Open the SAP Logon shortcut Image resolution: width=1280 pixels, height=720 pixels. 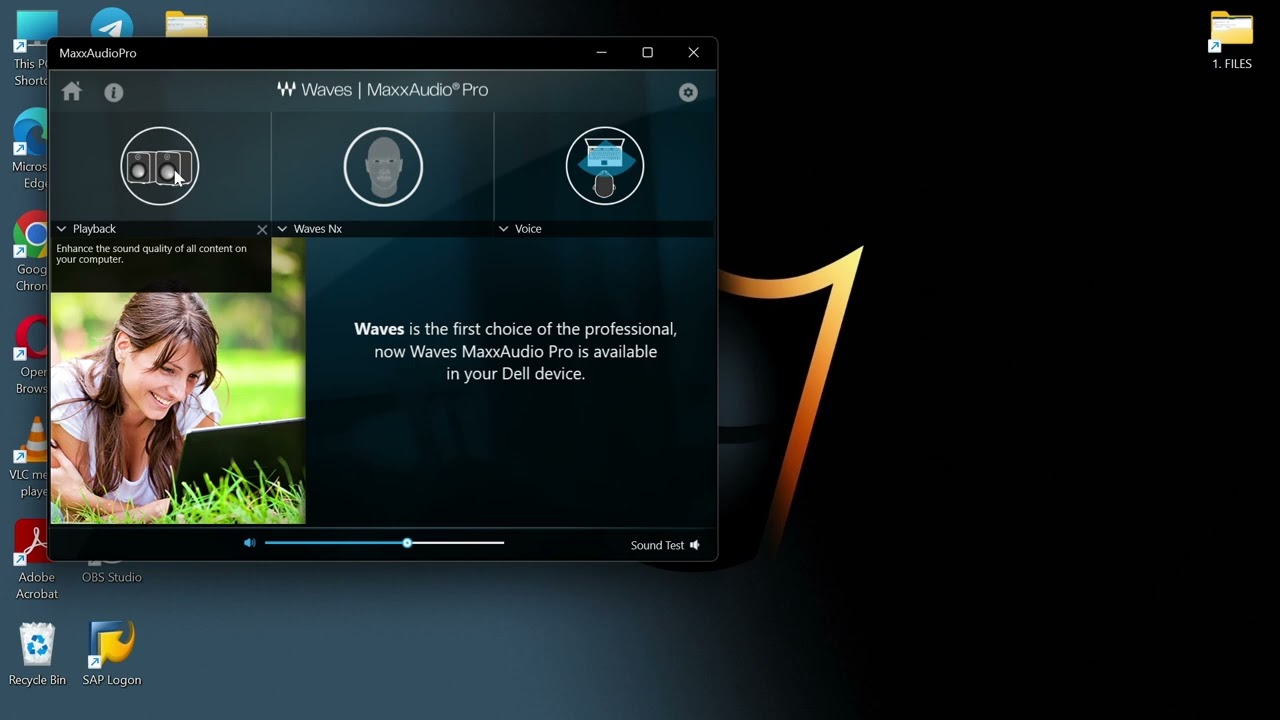coord(111,655)
